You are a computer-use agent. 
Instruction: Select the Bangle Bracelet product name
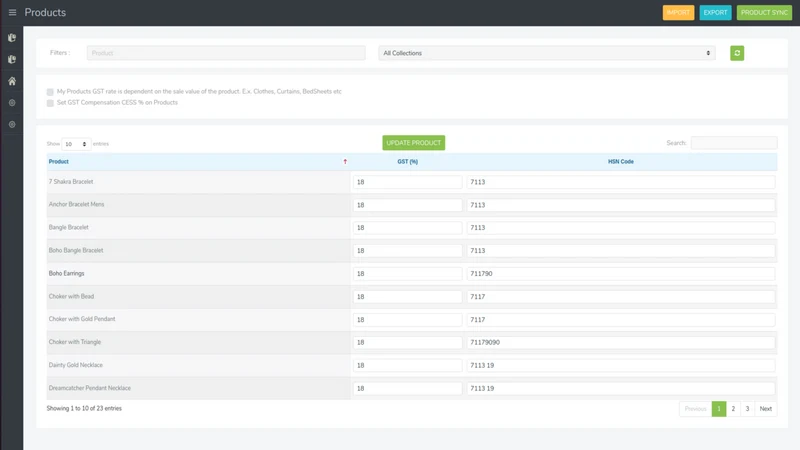[x=68, y=227]
